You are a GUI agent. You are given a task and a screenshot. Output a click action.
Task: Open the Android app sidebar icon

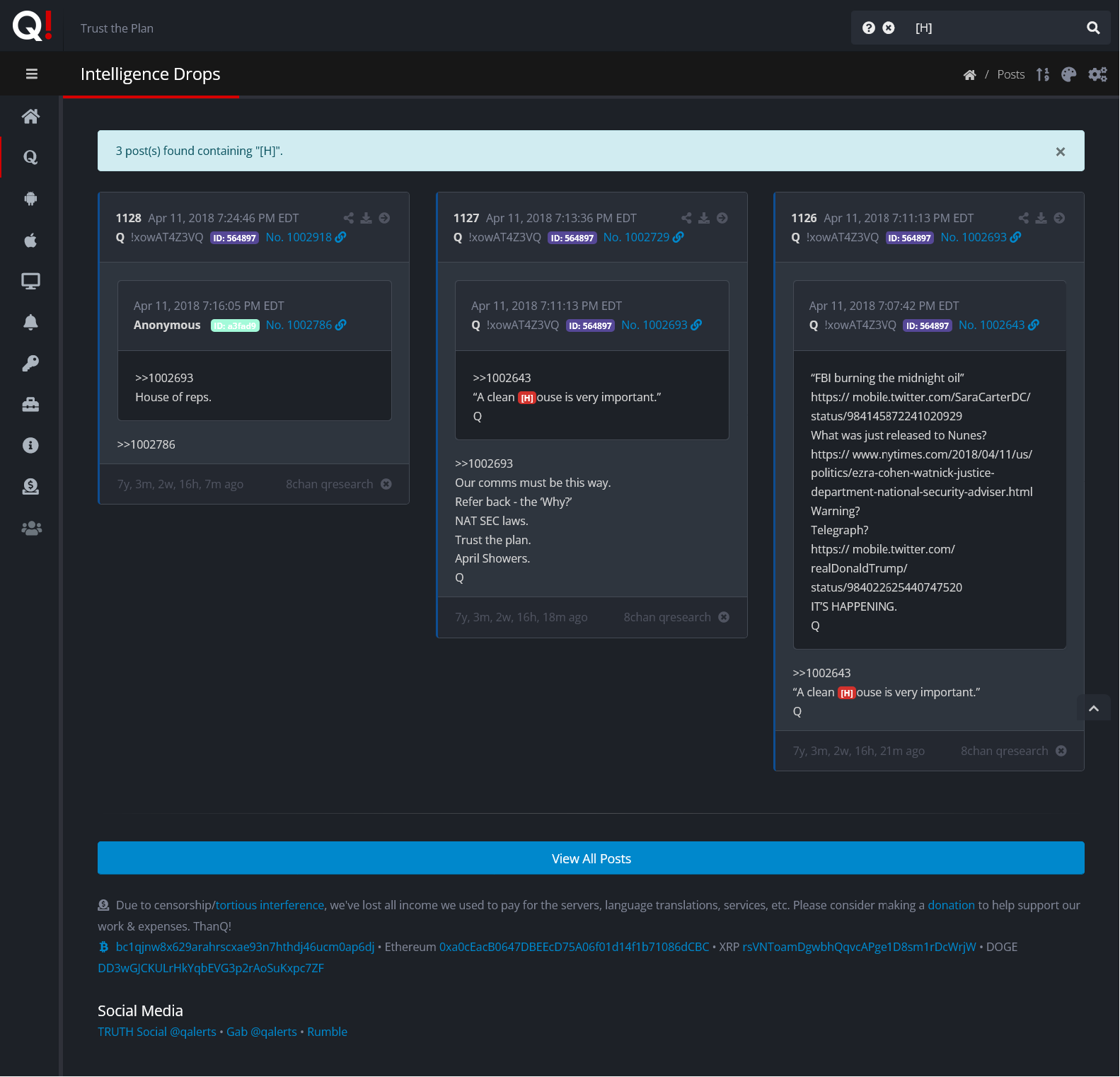(30, 198)
